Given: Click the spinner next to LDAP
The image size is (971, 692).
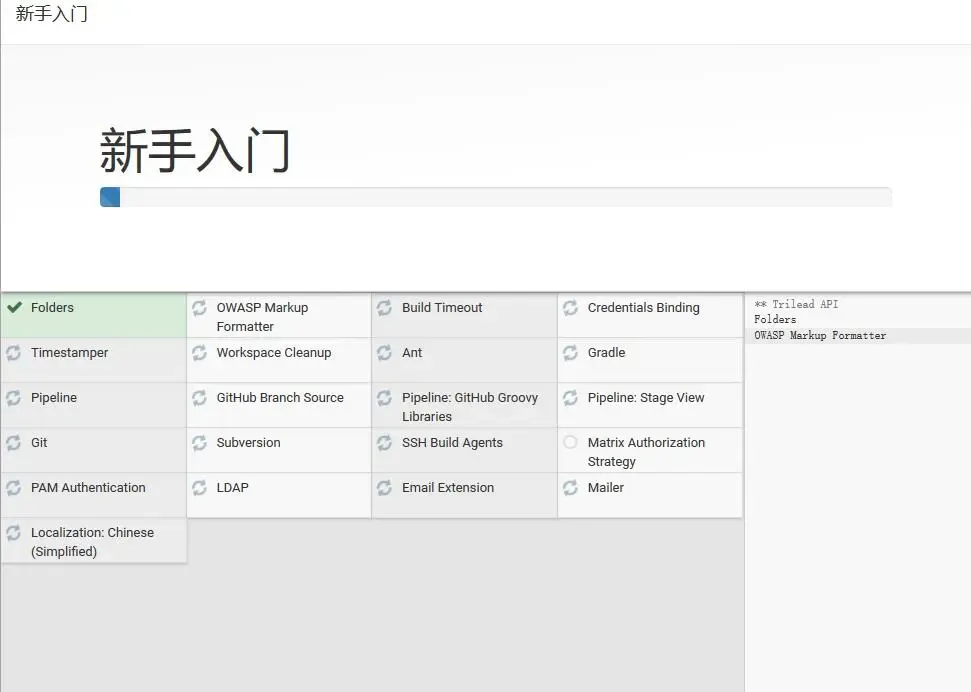Looking at the screenshot, I should 199,487.
